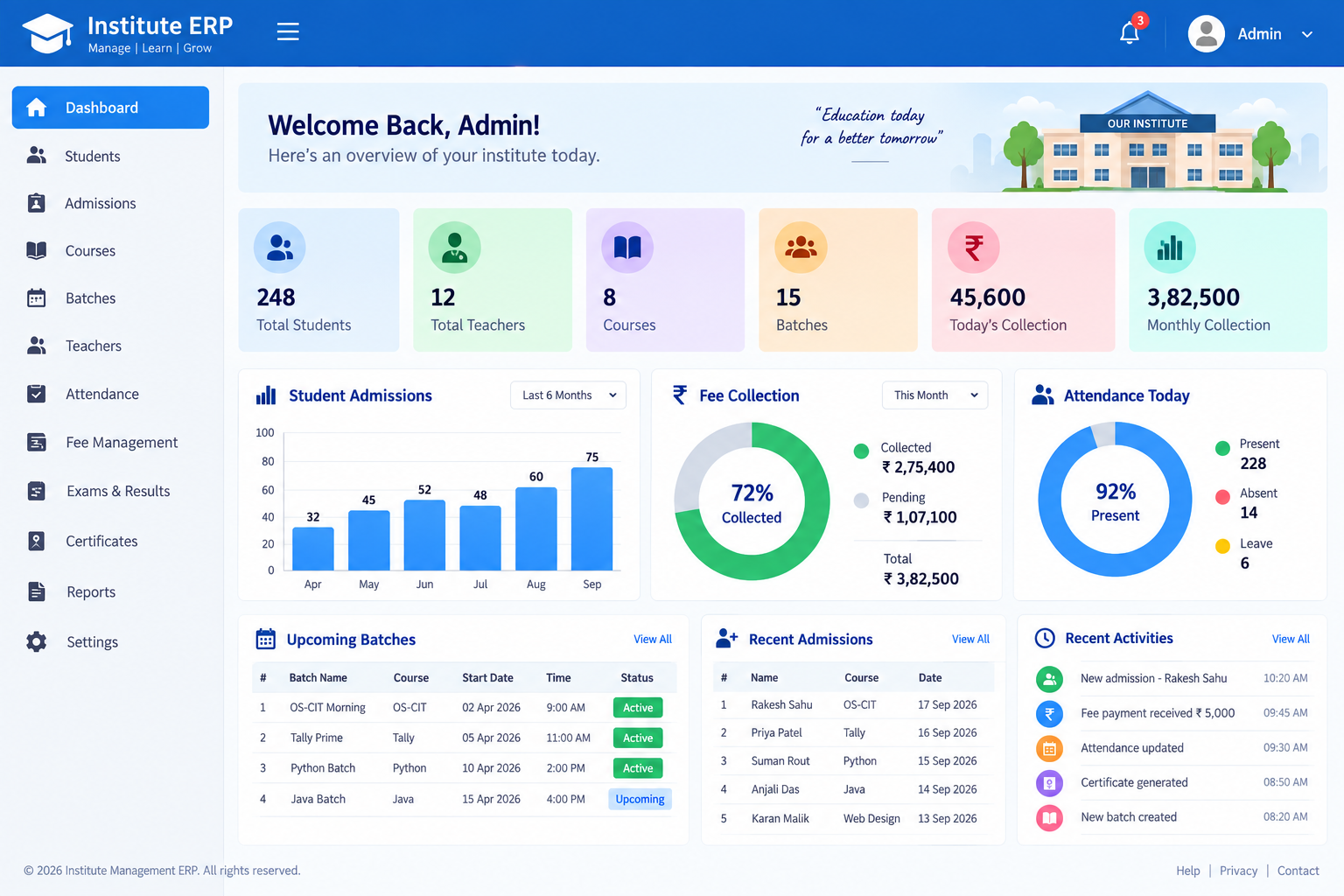Screen dimensions: 1344x896
Task: Open the notifications bell icon
Action: coord(1130,33)
